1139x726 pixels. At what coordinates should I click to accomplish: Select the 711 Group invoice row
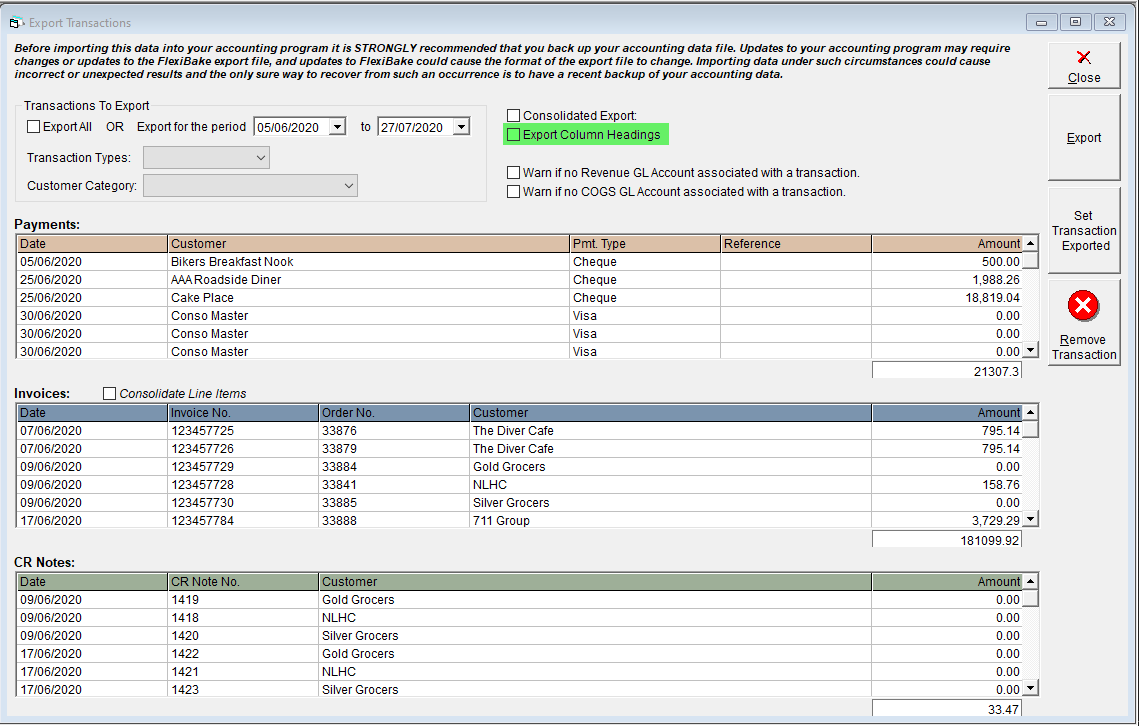pos(519,520)
